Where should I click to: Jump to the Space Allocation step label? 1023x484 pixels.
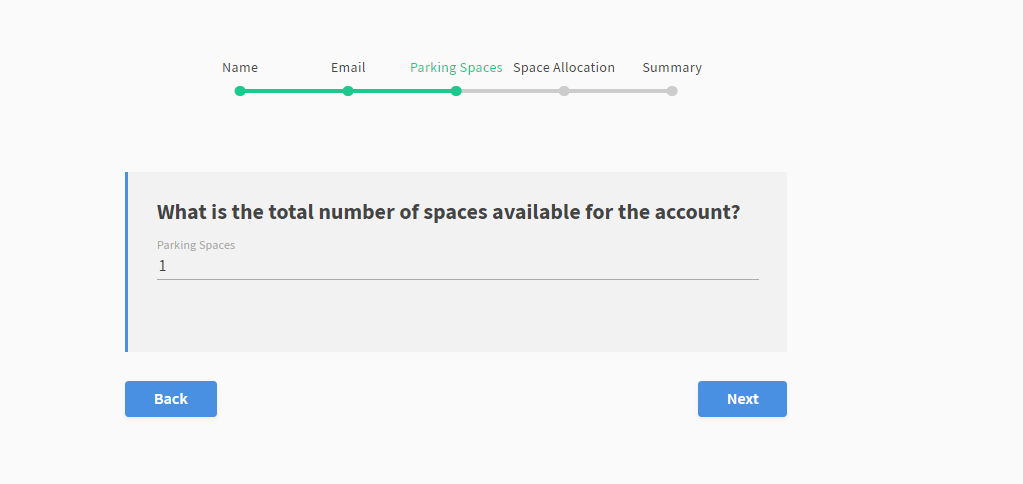click(564, 68)
